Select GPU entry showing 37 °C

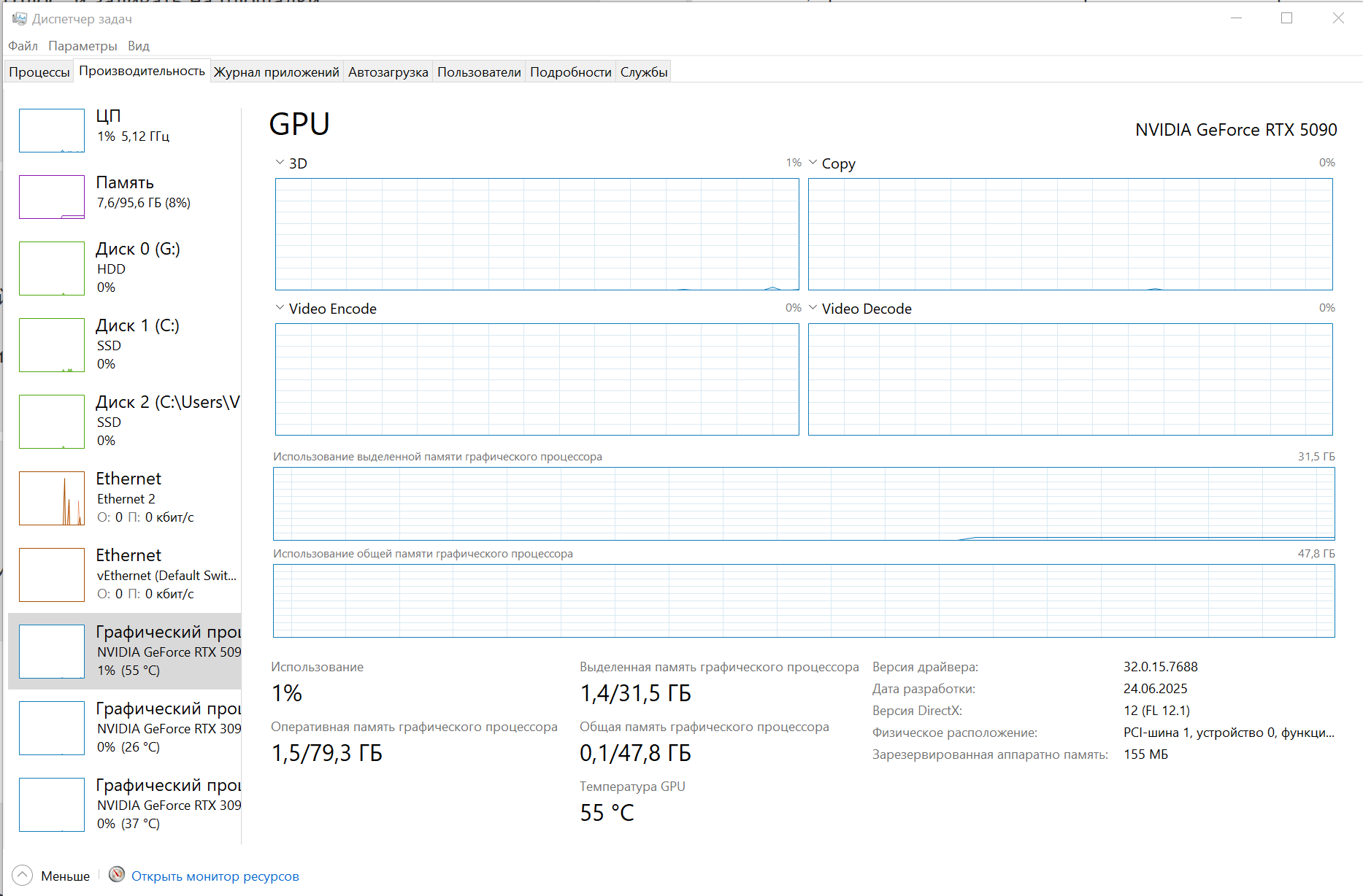pos(52,805)
